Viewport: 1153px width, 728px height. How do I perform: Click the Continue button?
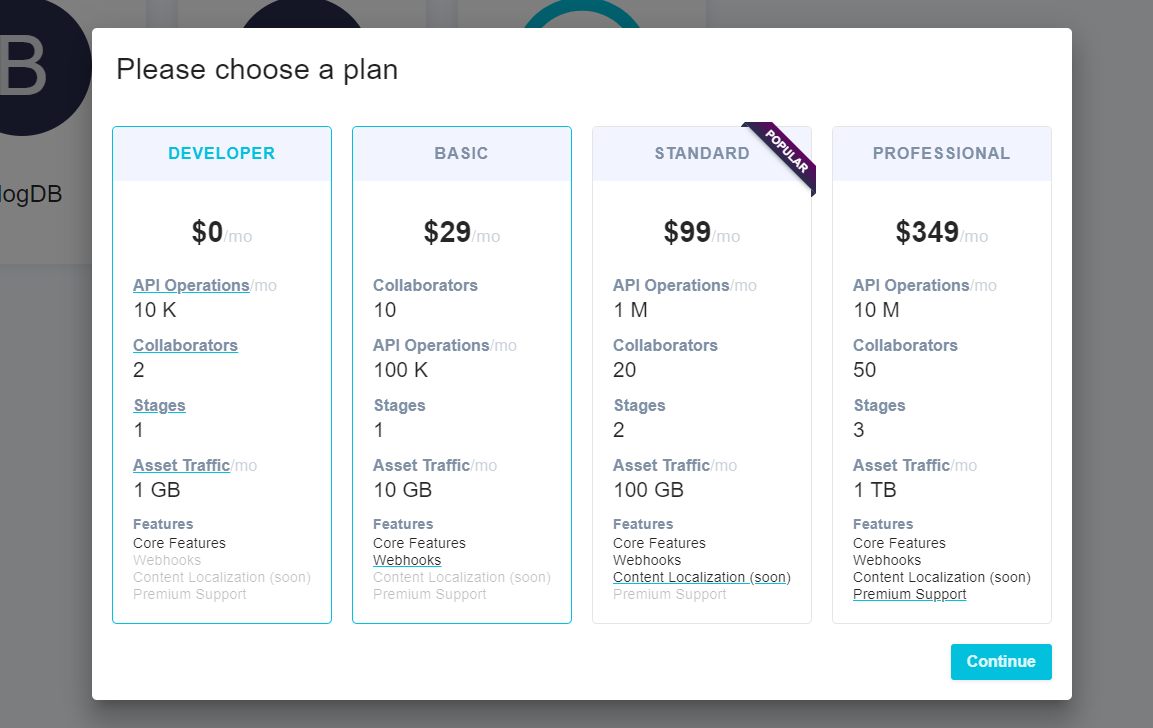(x=1001, y=661)
